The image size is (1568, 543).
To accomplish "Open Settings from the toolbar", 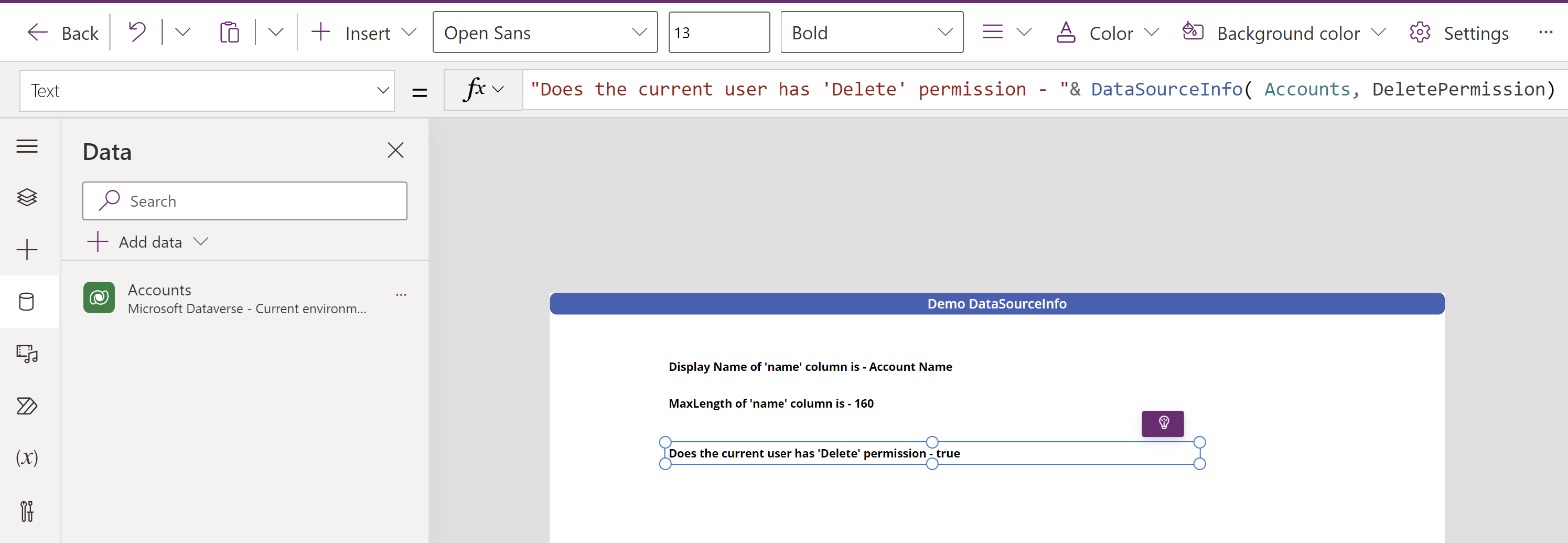I will tap(1458, 33).
